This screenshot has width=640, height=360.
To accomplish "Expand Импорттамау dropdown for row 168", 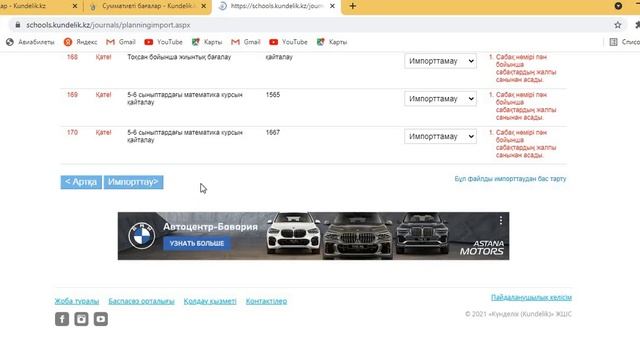I will 440,61.
